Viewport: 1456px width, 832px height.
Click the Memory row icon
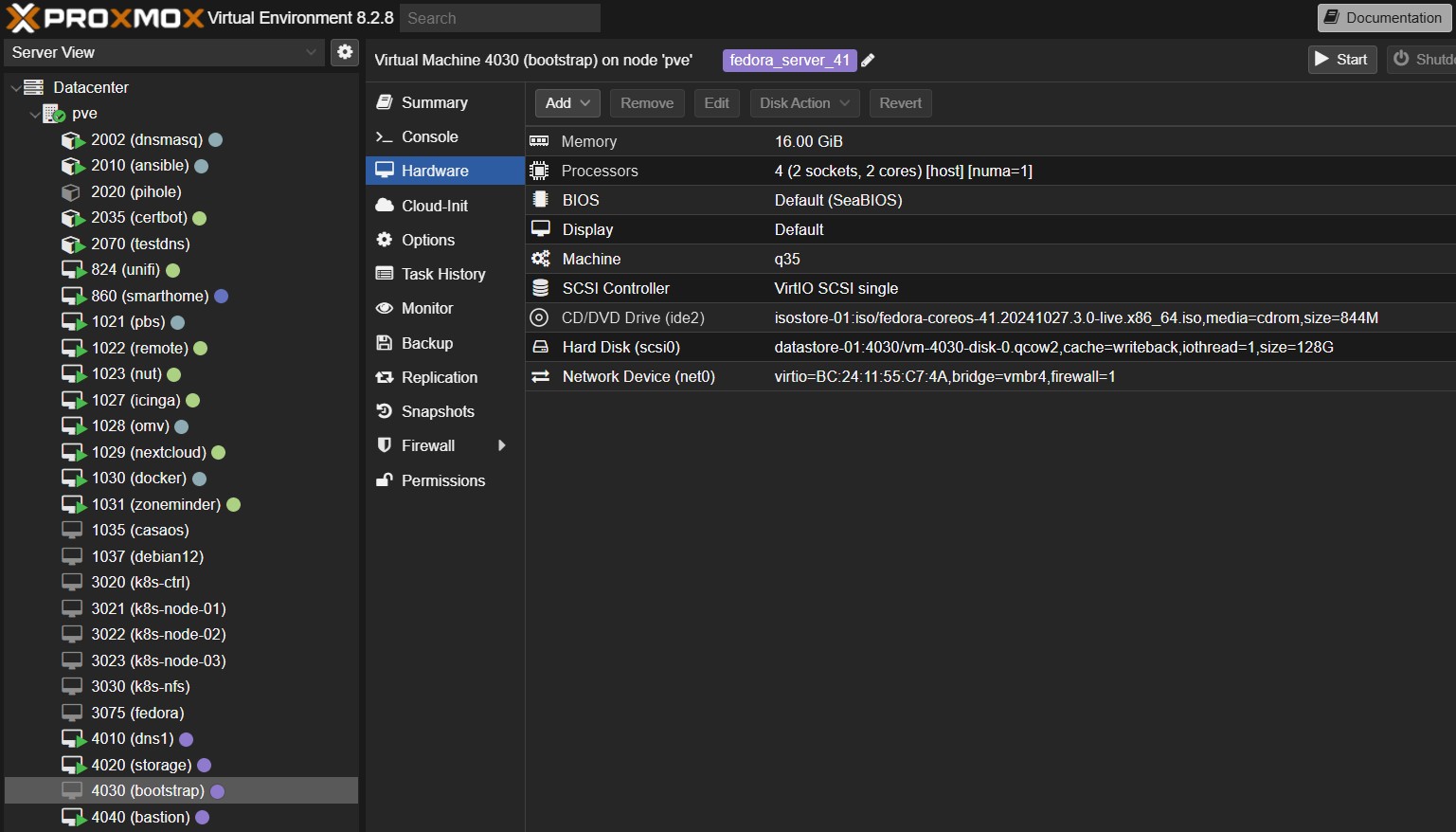[539, 141]
